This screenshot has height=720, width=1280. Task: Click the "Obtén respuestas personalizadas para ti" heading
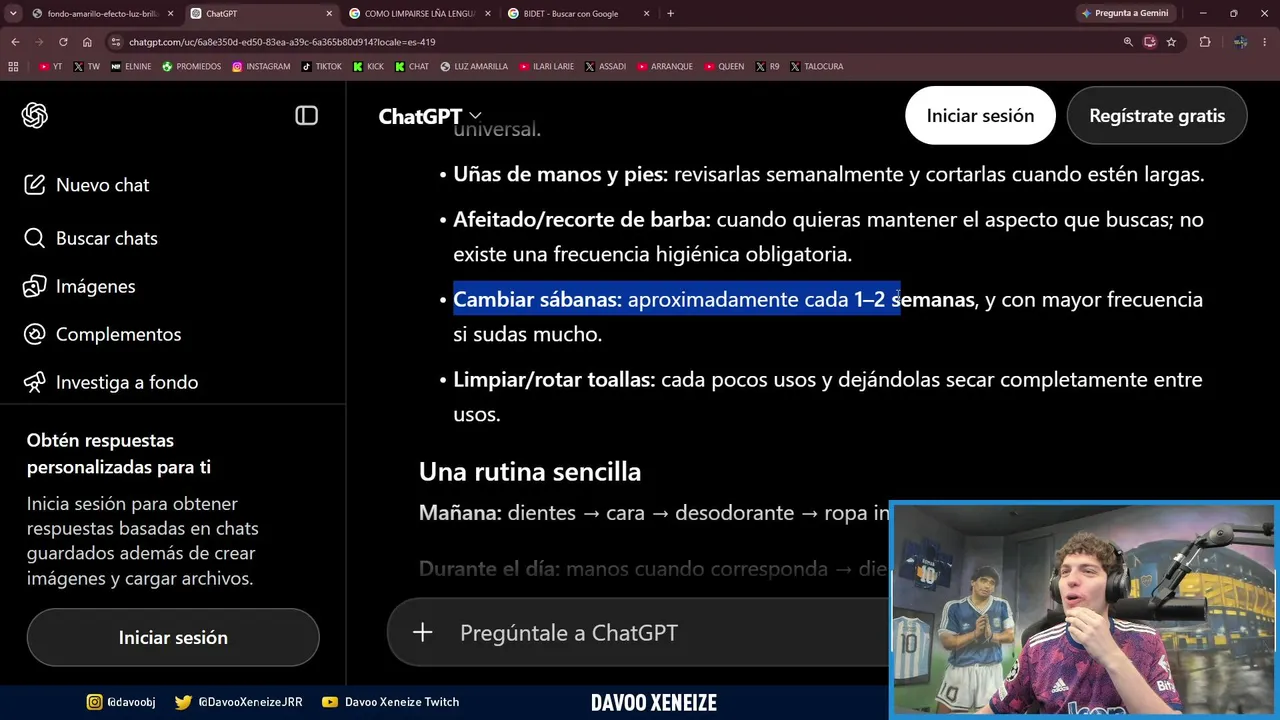pyautogui.click(x=119, y=453)
